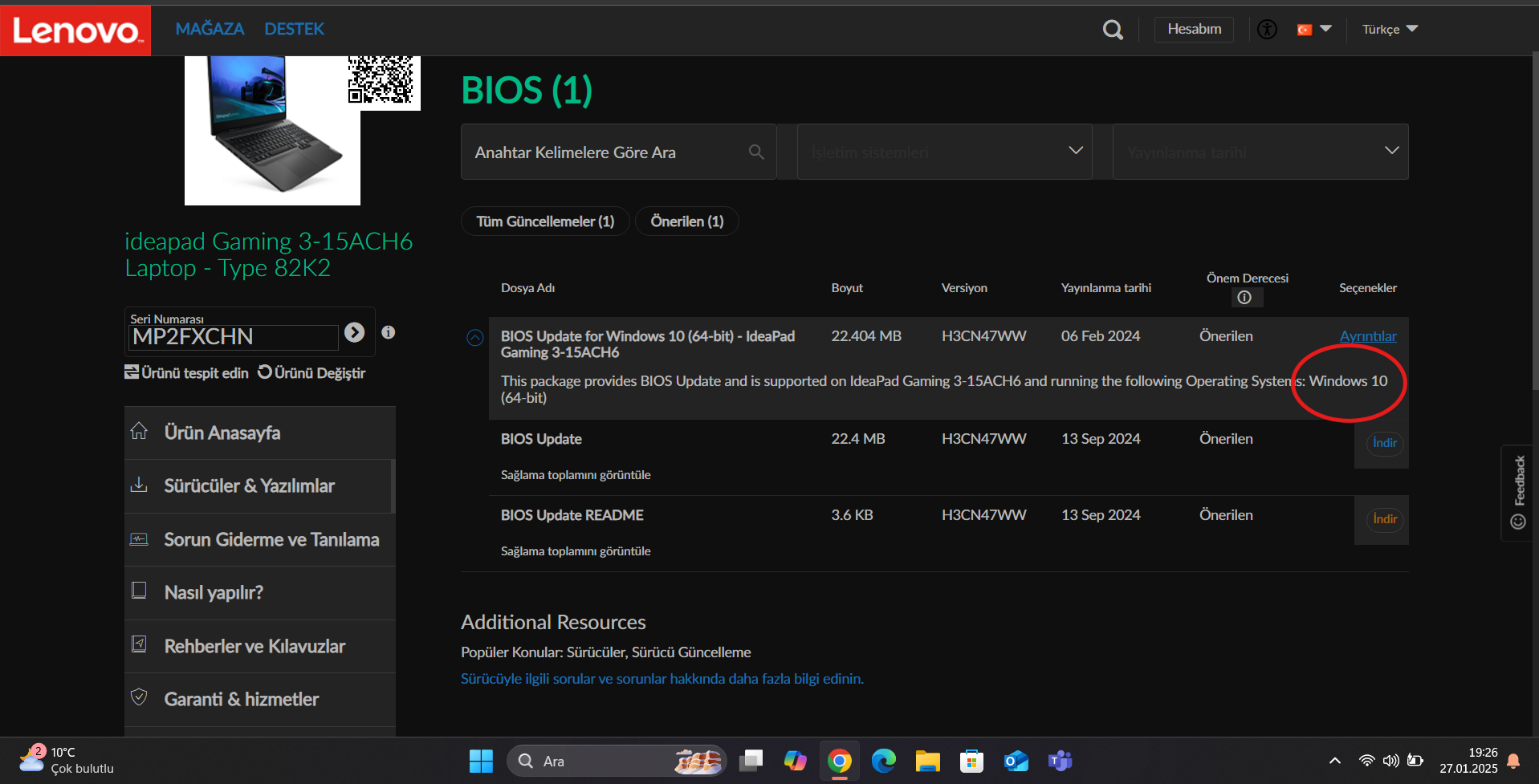
Task: Open the site search magnifier icon
Action: pos(1113,30)
